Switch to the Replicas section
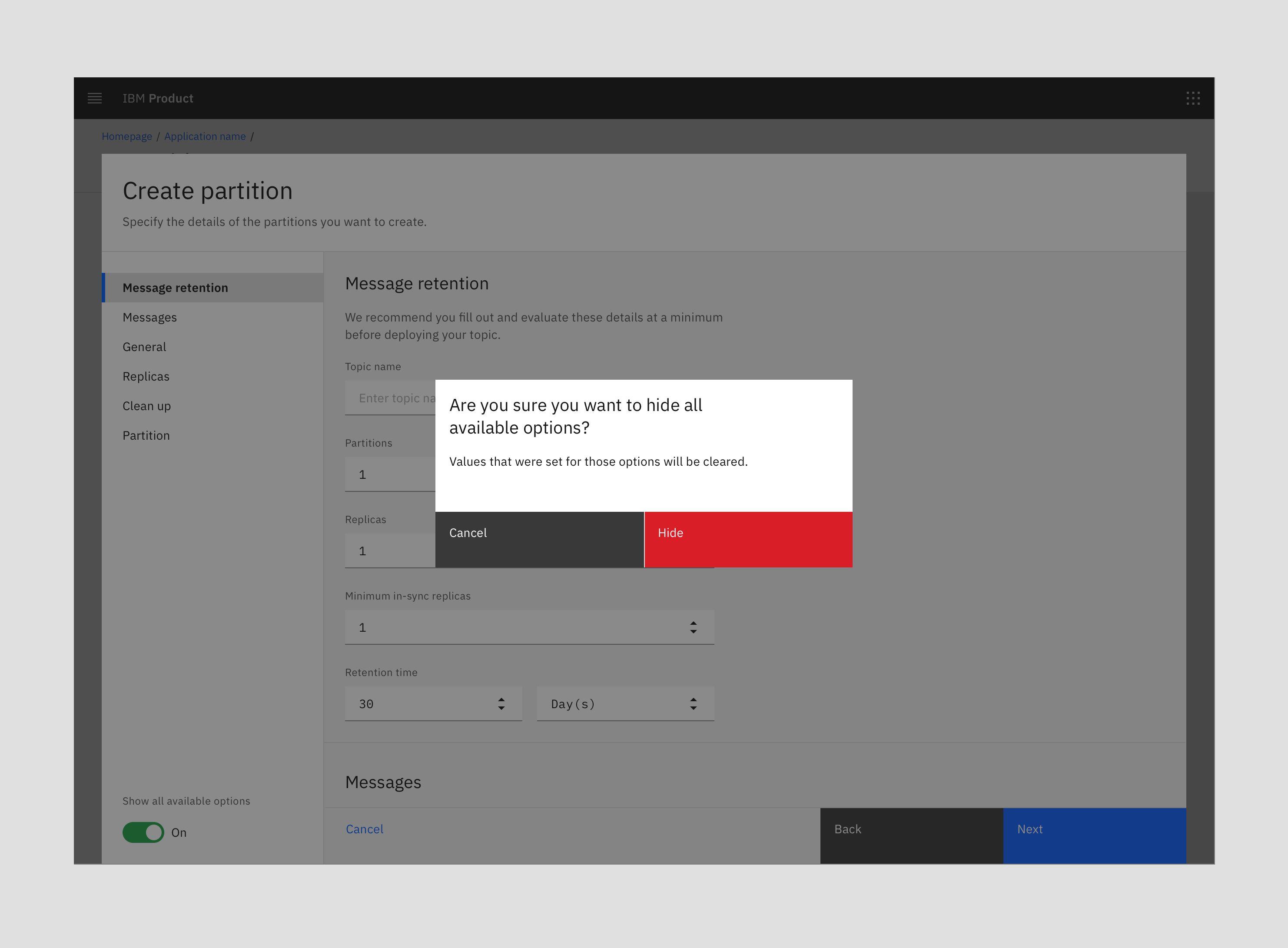Screen dimensions: 1288x948 tap(146, 376)
